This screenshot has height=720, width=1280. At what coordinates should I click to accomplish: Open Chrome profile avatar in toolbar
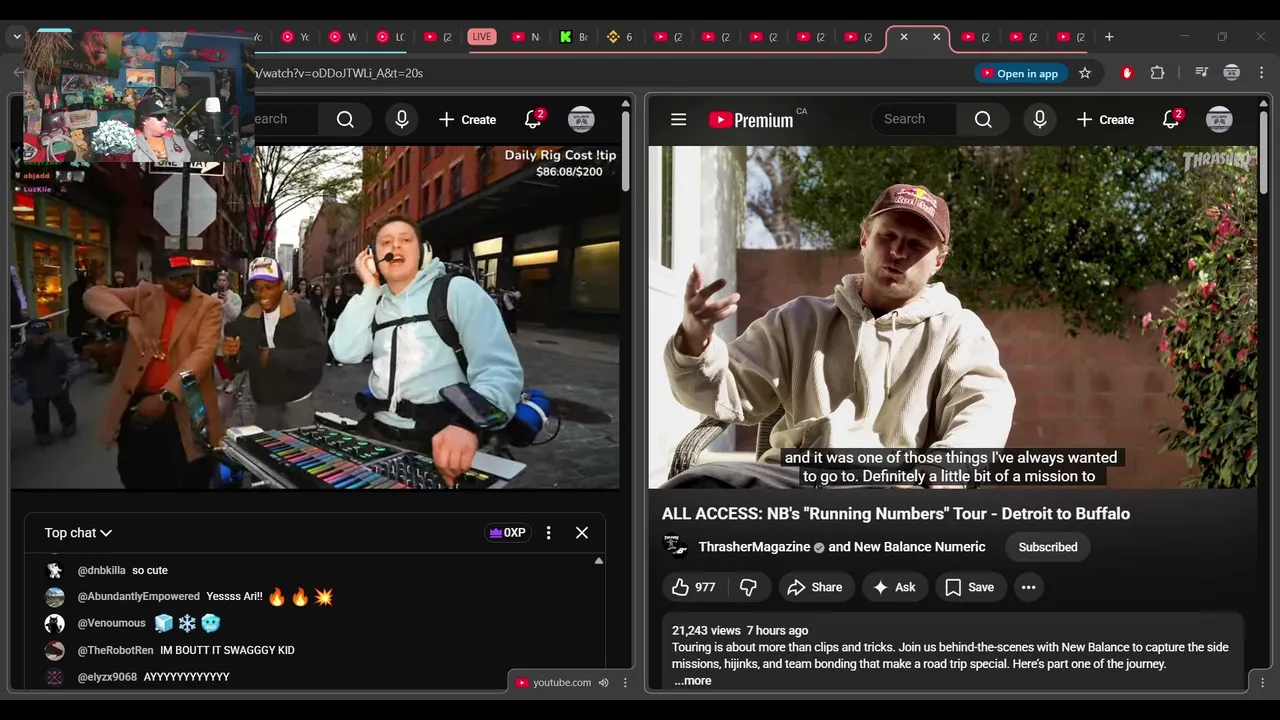1232,73
